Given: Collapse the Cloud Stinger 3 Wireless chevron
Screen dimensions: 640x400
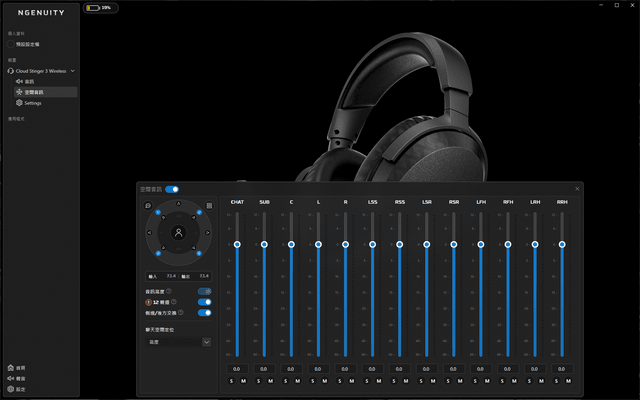Looking at the screenshot, I should pos(73,71).
